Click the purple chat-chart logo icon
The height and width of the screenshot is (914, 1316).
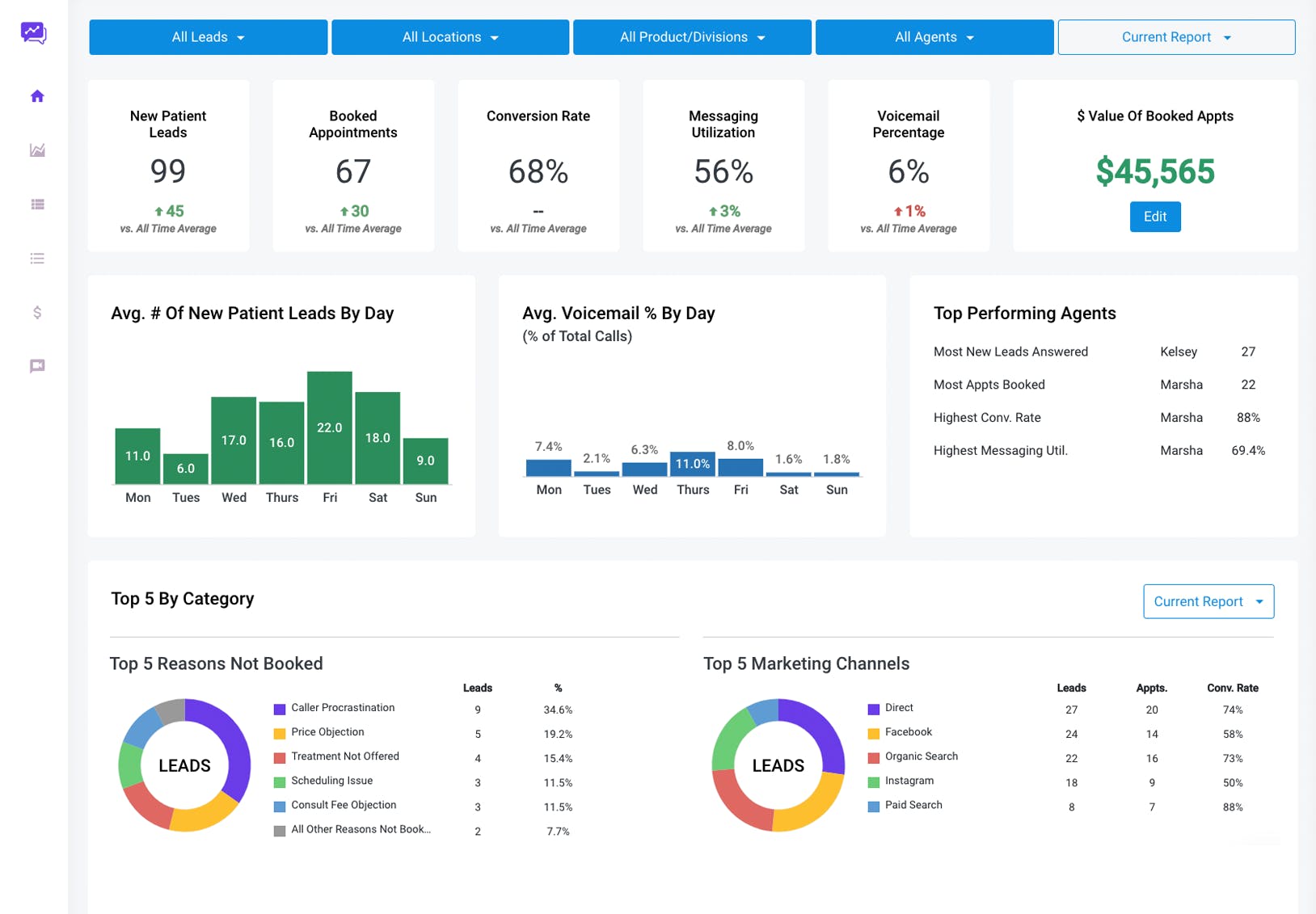(x=33, y=32)
